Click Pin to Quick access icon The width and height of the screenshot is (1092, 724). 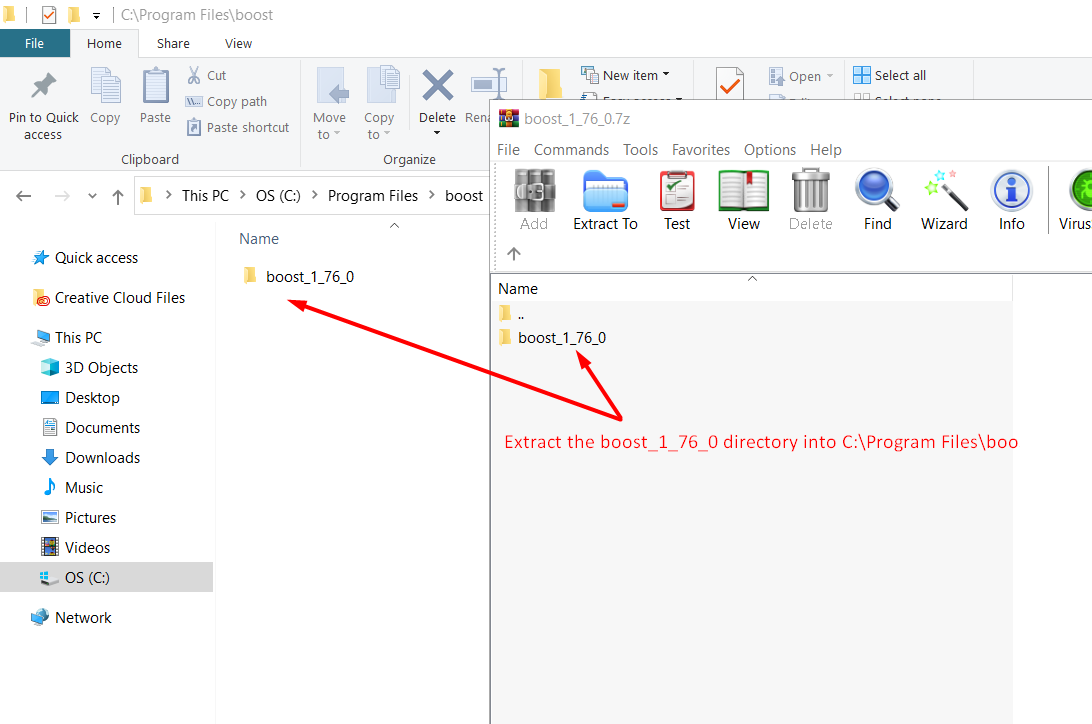[43, 86]
